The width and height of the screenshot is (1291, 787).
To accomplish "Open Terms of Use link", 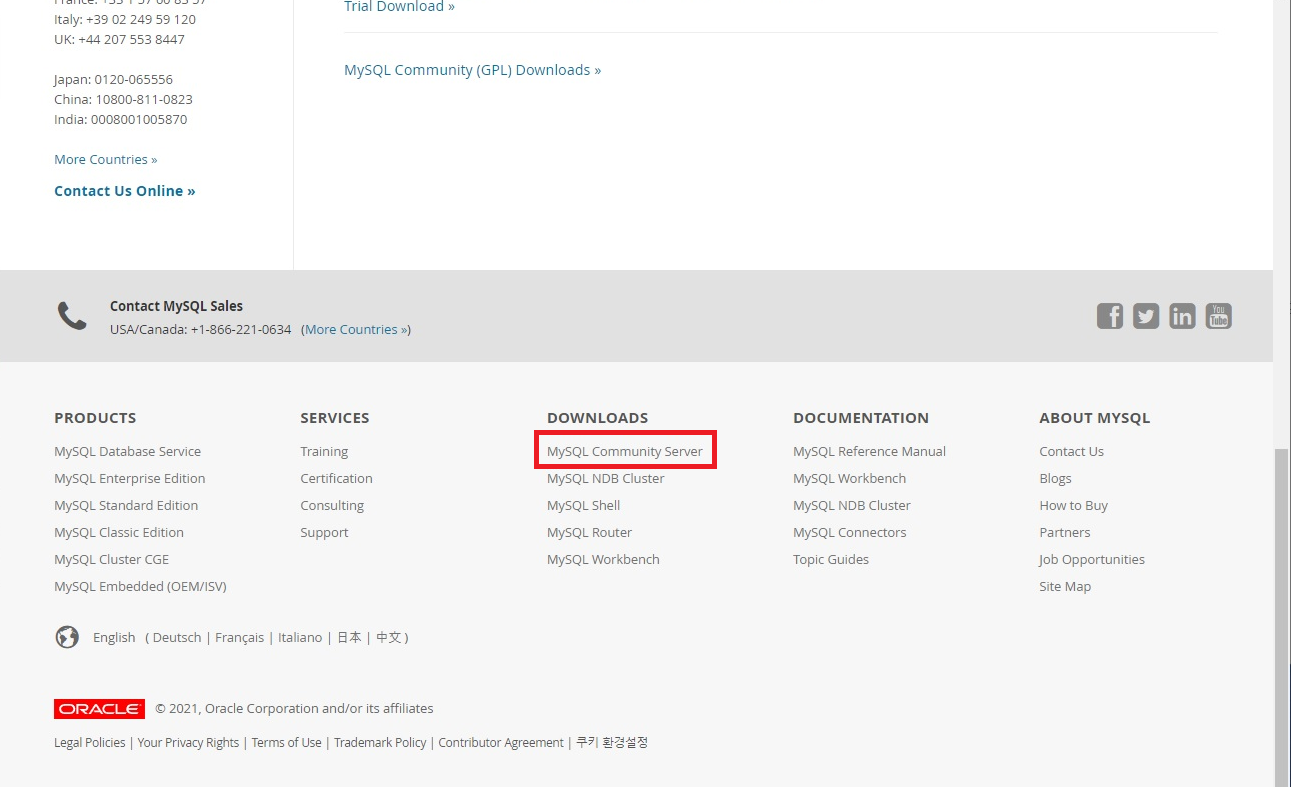I will pos(286,743).
